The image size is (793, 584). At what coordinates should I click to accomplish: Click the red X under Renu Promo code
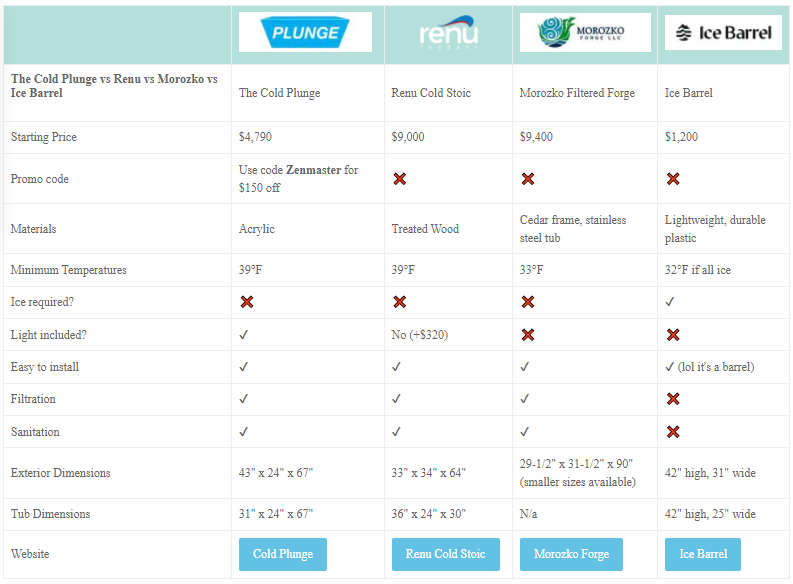click(400, 178)
